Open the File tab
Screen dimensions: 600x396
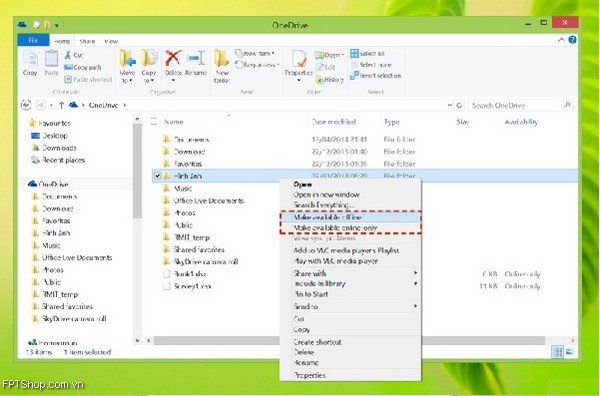(33, 40)
